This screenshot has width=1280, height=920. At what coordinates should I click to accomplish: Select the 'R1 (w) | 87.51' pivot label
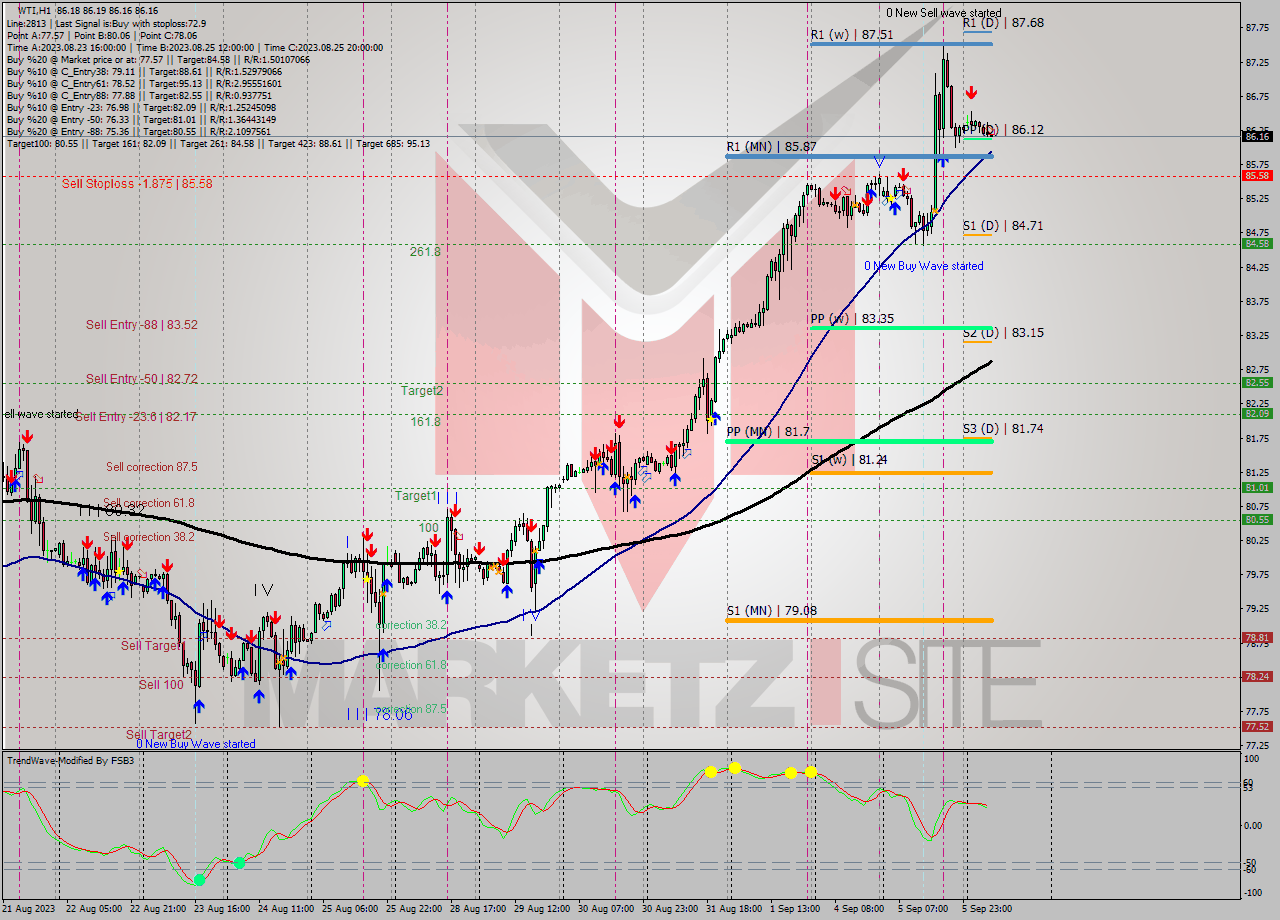pyautogui.click(x=852, y=35)
